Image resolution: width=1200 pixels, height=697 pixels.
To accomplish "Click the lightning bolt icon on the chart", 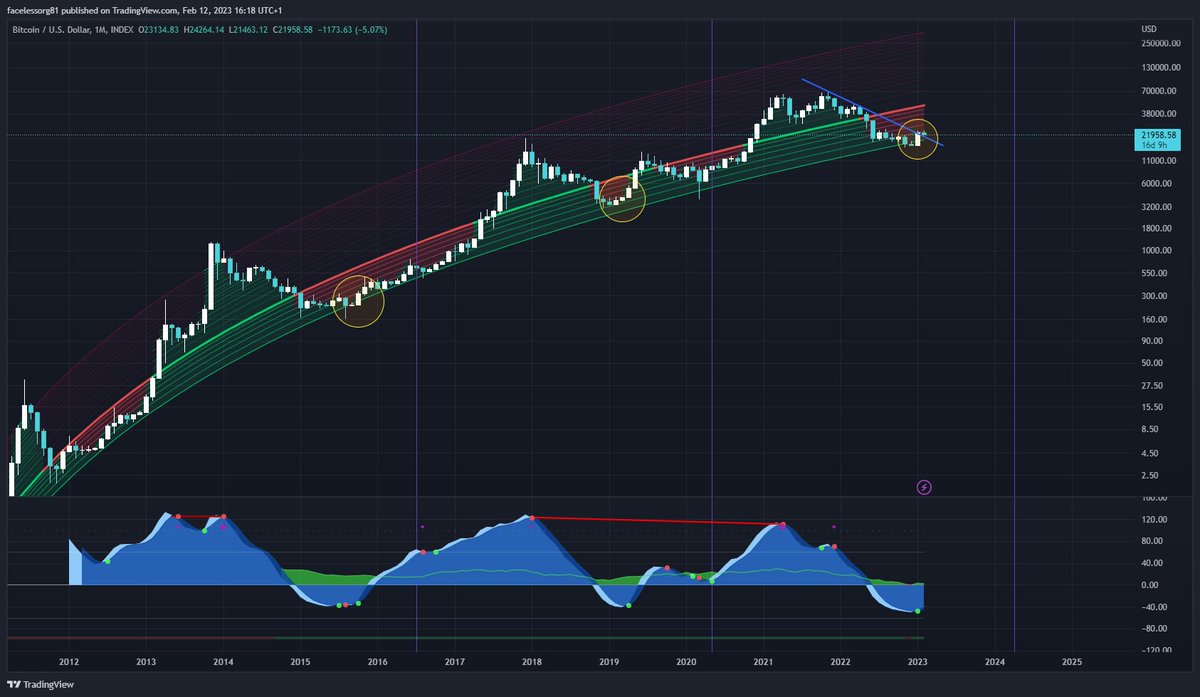I will click(922, 487).
